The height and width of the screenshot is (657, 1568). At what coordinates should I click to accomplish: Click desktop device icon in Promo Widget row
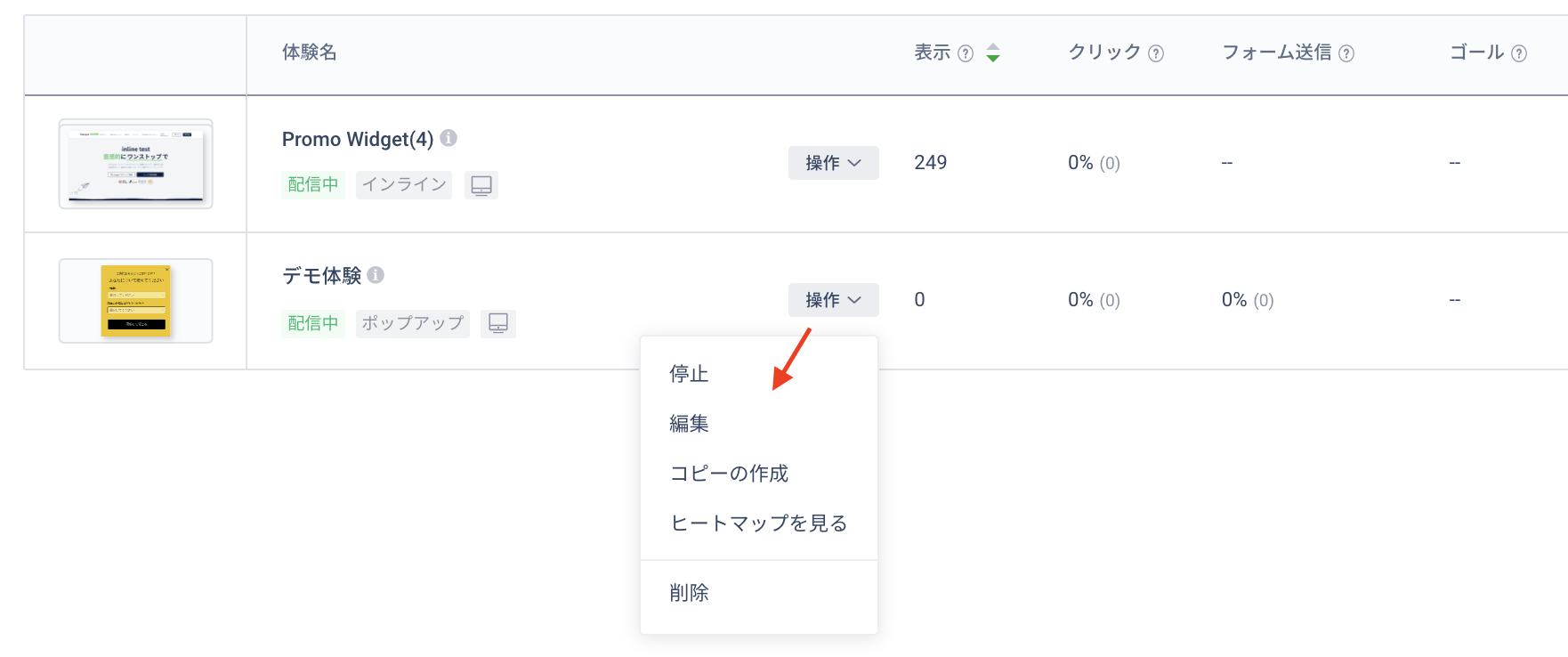click(481, 185)
